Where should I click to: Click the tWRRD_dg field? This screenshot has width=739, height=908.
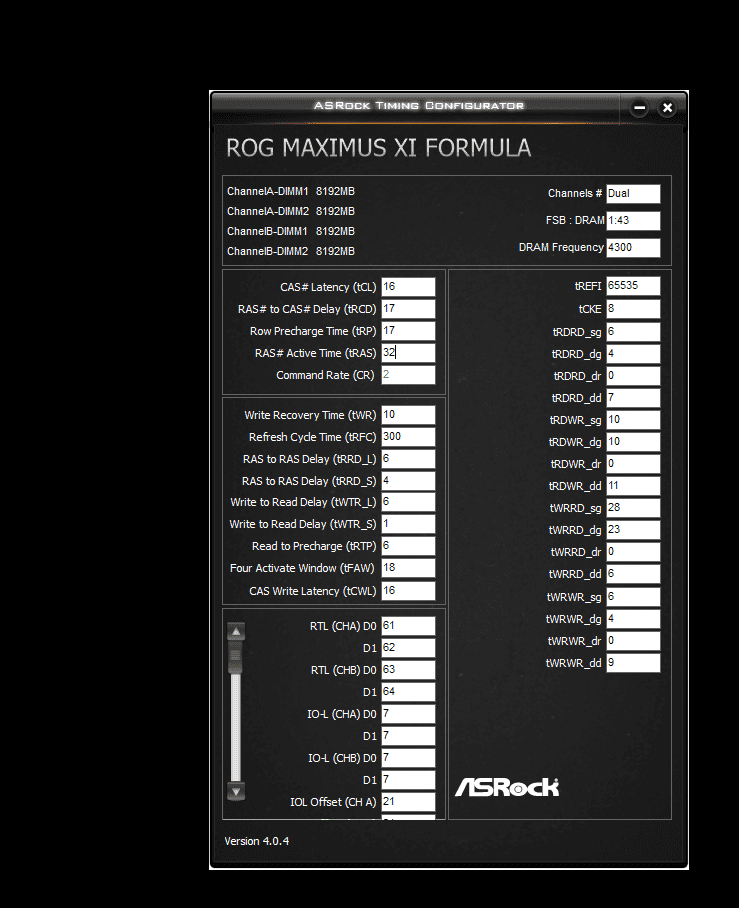(x=633, y=530)
